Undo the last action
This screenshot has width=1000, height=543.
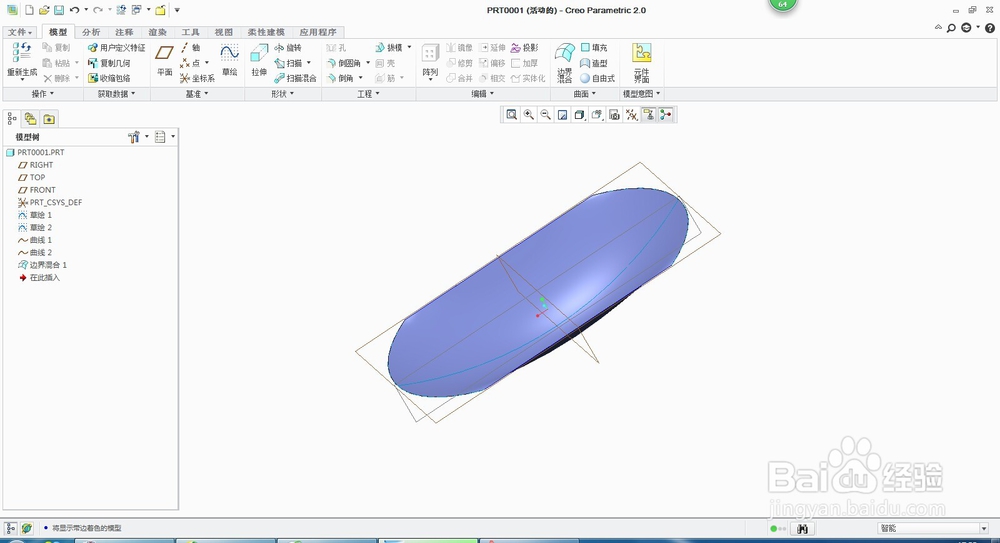(x=75, y=10)
